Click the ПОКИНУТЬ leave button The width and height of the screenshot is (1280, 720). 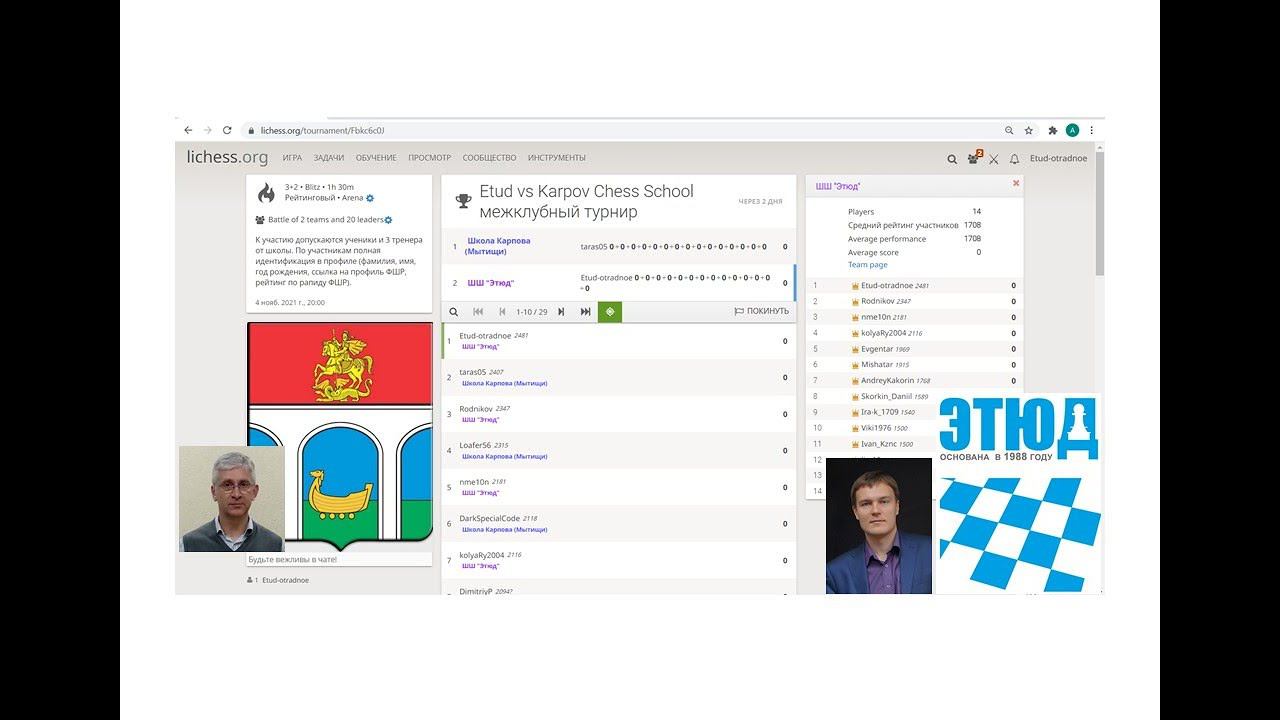point(762,312)
